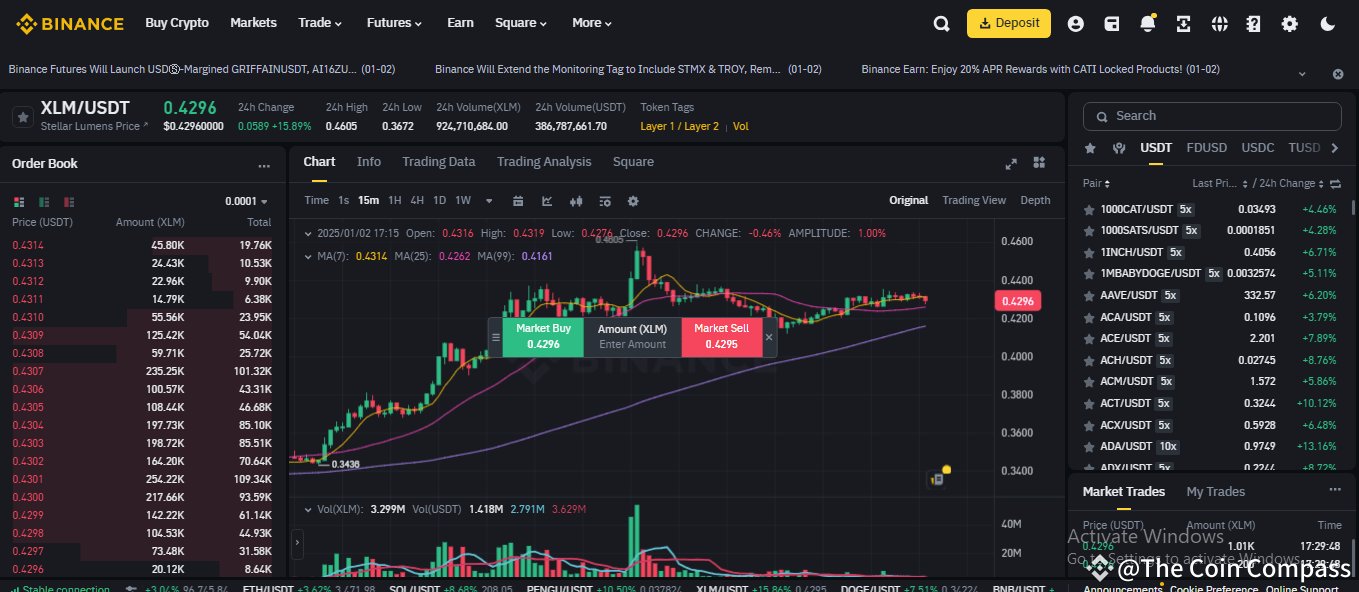The height and width of the screenshot is (592, 1359).
Task: Expand the chart to full screen
Action: coord(1011,163)
